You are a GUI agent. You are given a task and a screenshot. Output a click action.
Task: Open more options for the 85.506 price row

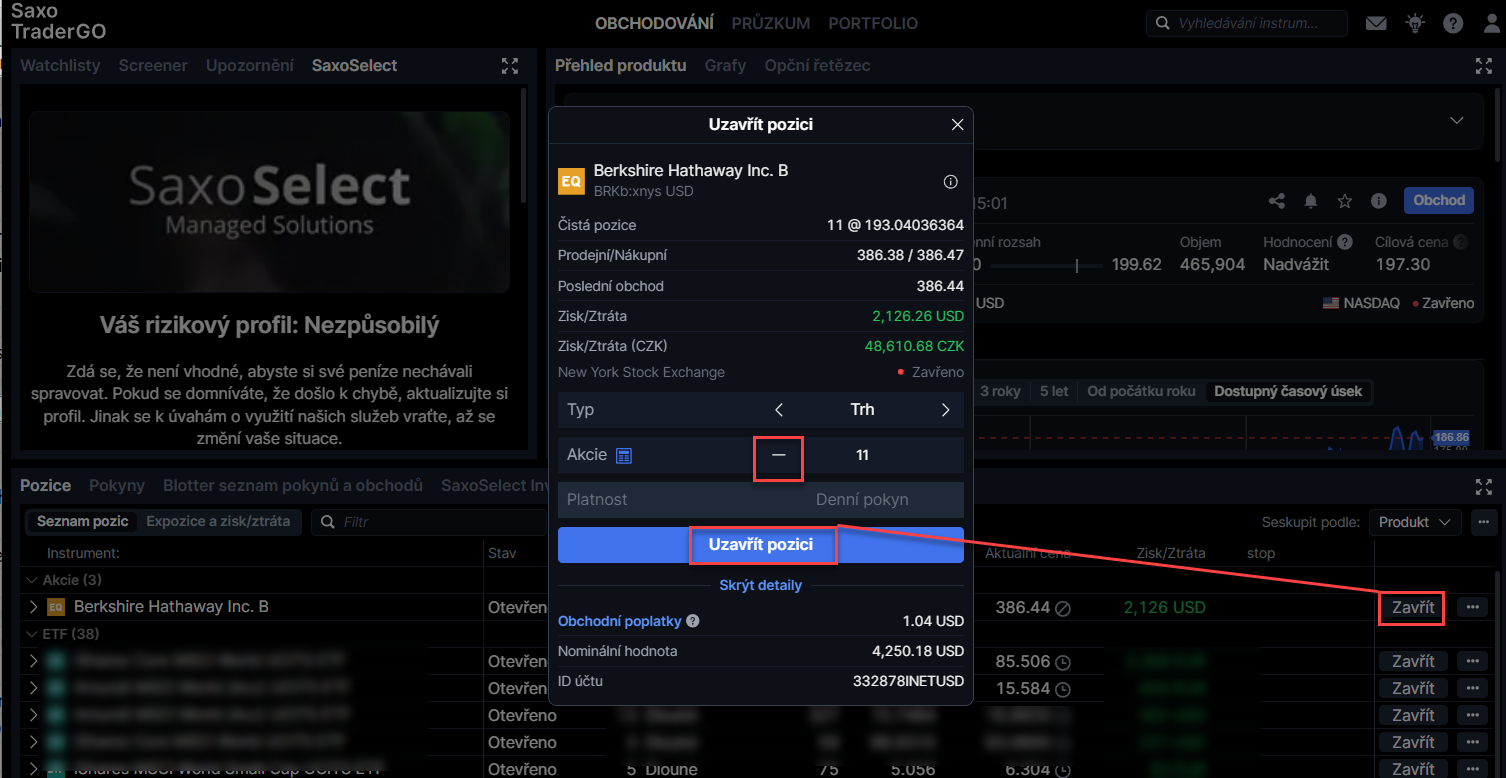tap(1471, 661)
